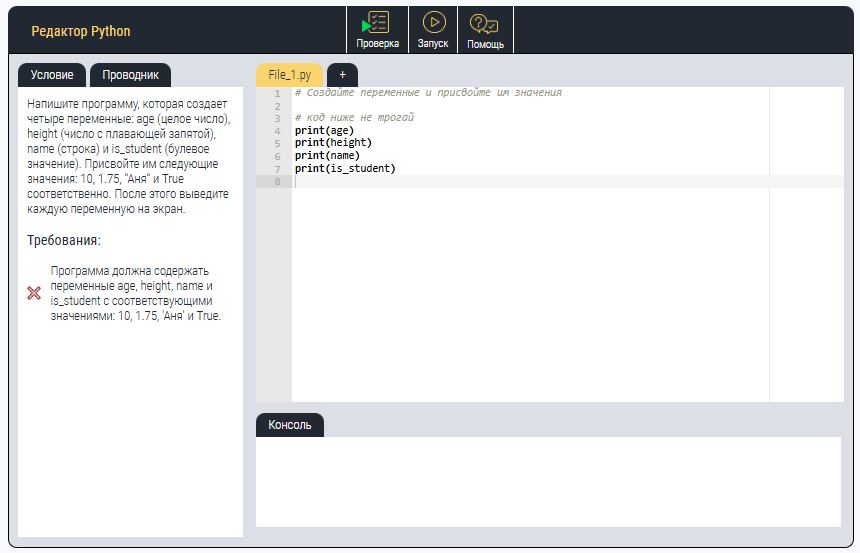Add a new file with the plus tab
Viewport: 860px width, 553px height.
[x=342, y=75]
